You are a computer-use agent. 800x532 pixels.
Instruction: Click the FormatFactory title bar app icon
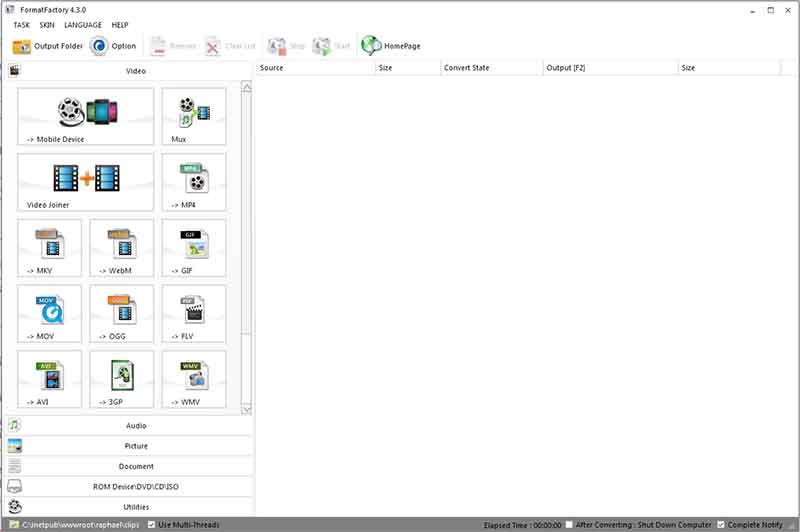pyautogui.click(x=10, y=10)
